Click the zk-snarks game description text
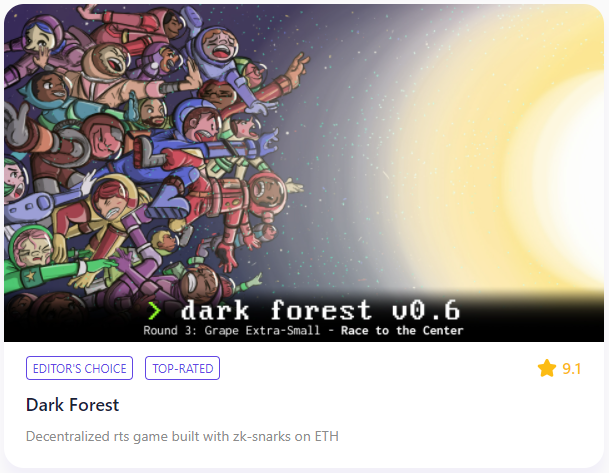This screenshot has height=473, width=609. [x=182, y=436]
